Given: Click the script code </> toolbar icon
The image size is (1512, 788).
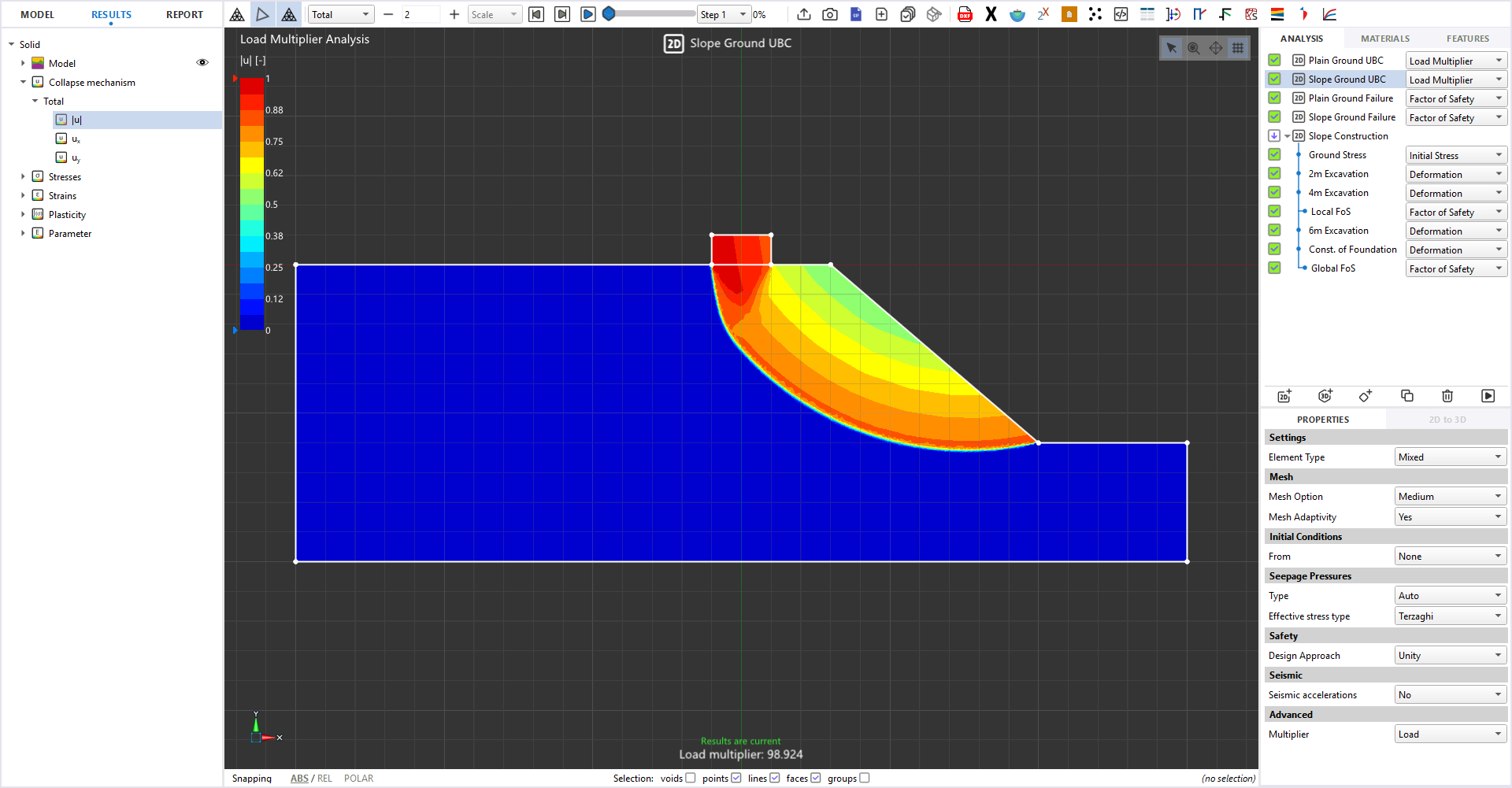Looking at the screenshot, I should (x=1121, y=14).
